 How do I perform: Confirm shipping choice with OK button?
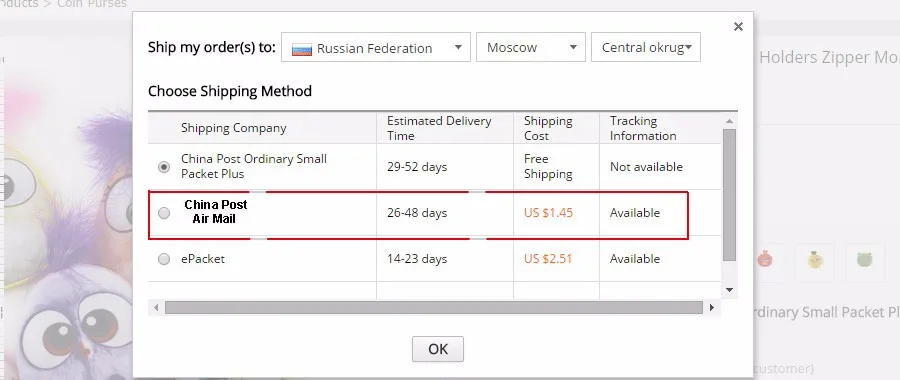[438, 349]
